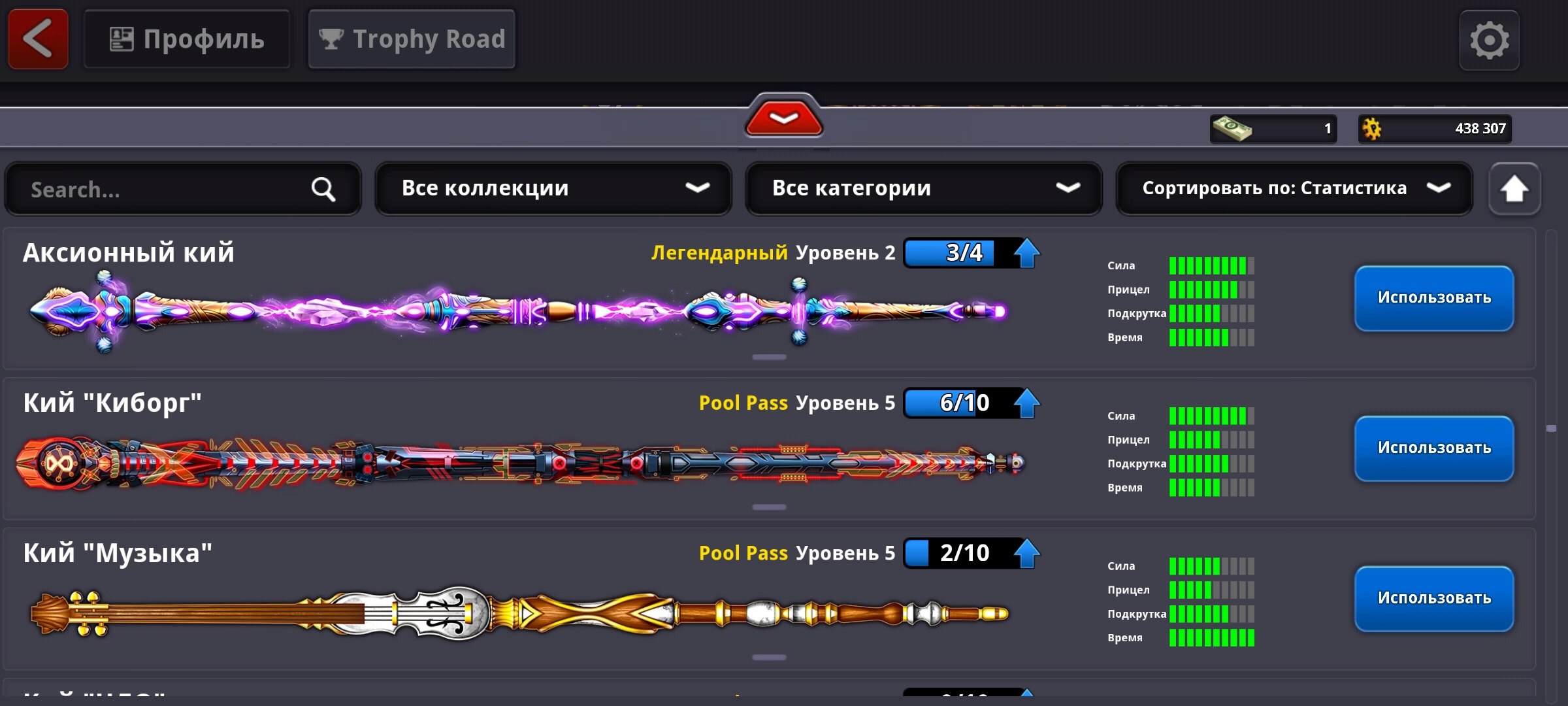Select the Кий "Музыка" cue image
This screenshot has width=1568, height=706.
pyautogui.click(x=520, y=613)
